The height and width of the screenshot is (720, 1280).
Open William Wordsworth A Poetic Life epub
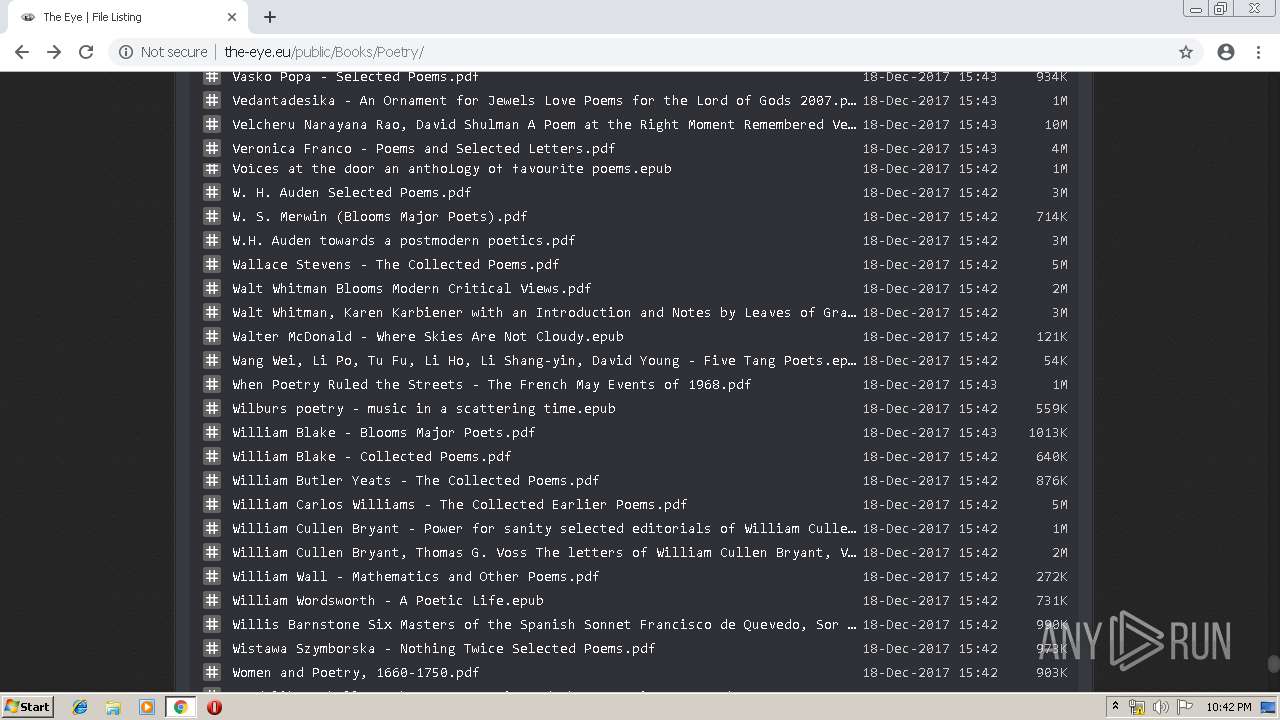(387, 600)
